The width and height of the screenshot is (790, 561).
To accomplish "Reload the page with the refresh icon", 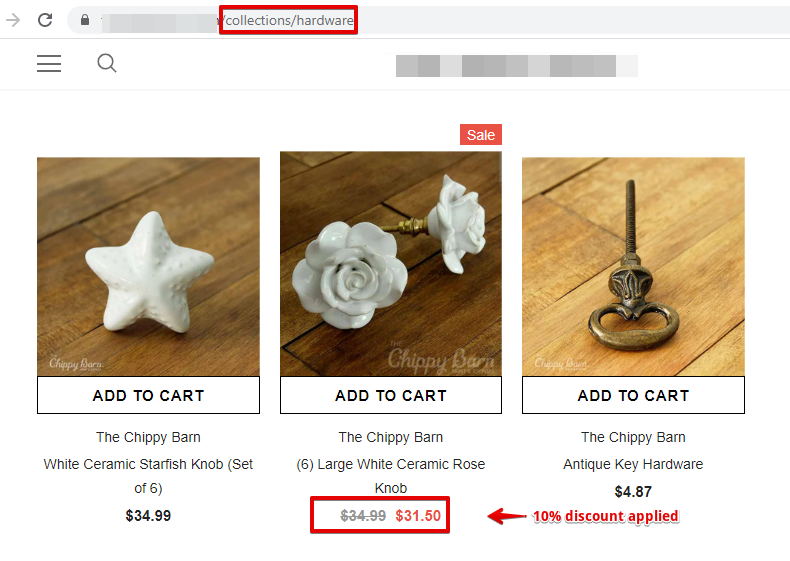I will tap(45, 20).
